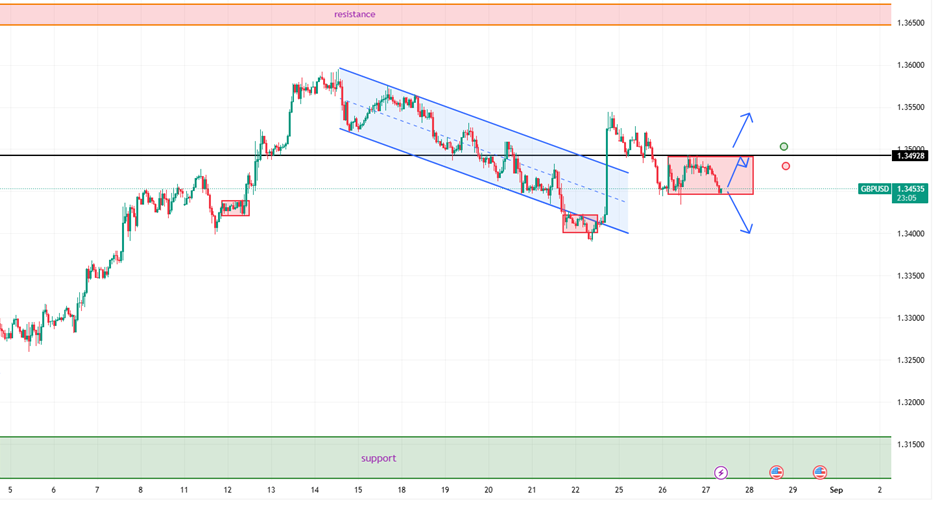Open the US flag event marker nearest date 29
The height and width of the screenshot is (505, 938).
pos(776,473)
